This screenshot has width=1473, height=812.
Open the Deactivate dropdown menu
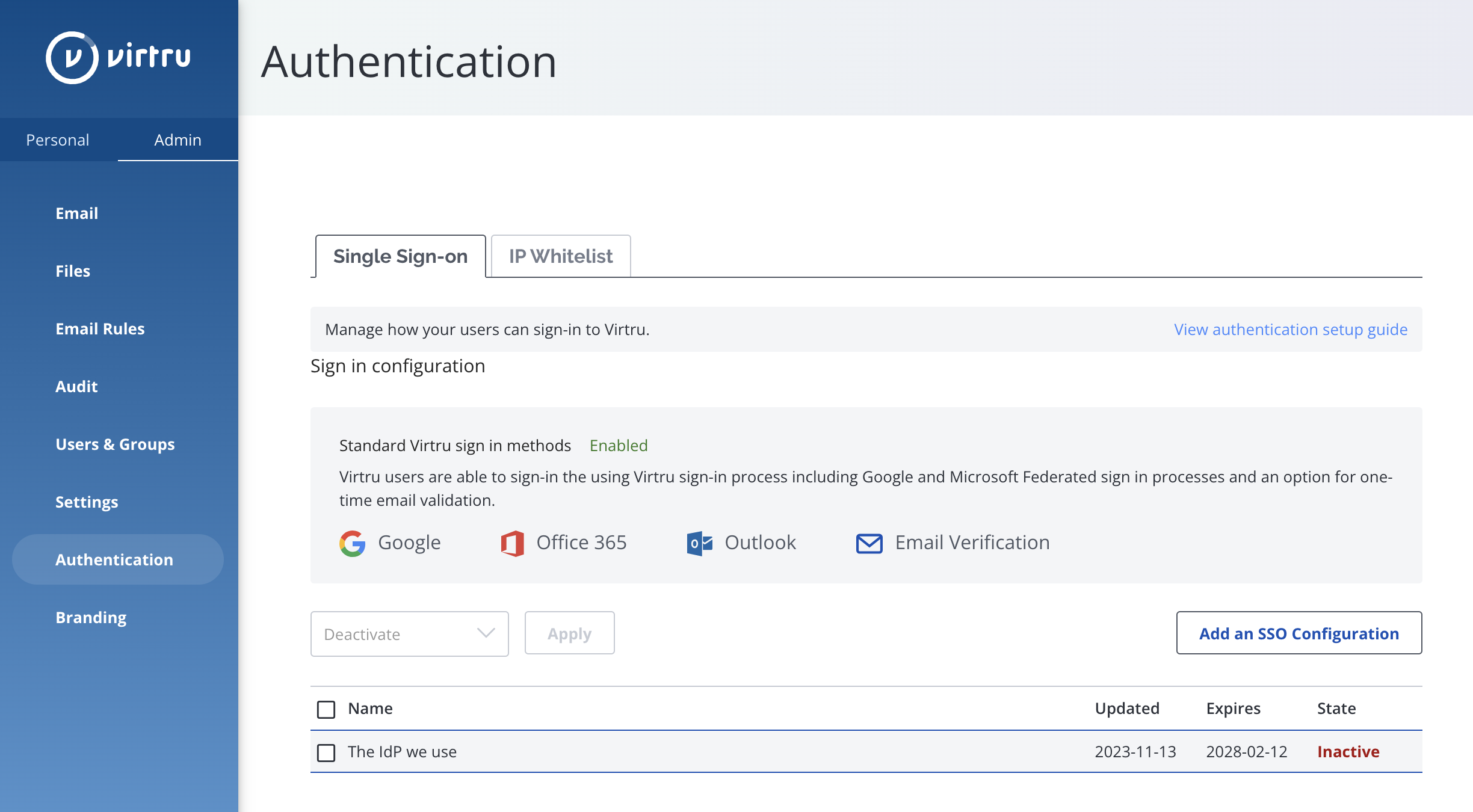click(410, 634)
